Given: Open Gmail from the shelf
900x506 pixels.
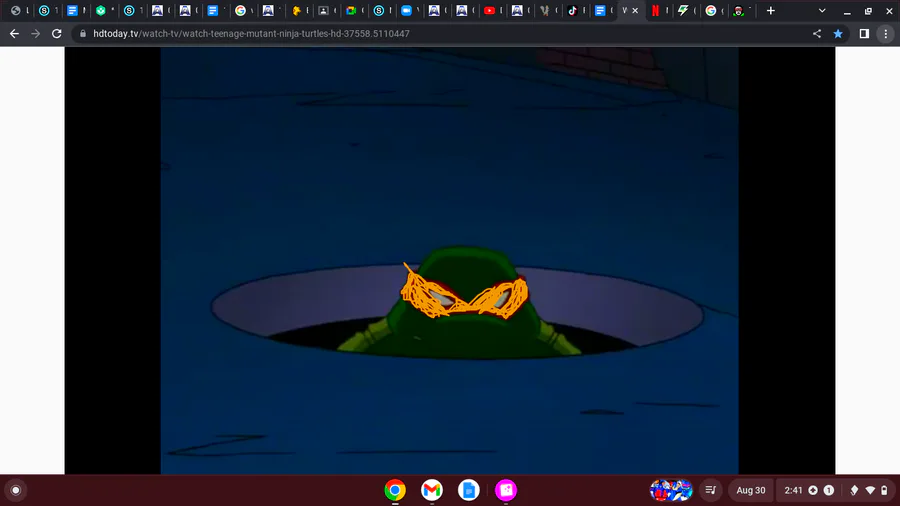Looking at the screenshot, I should pos(432,490).
